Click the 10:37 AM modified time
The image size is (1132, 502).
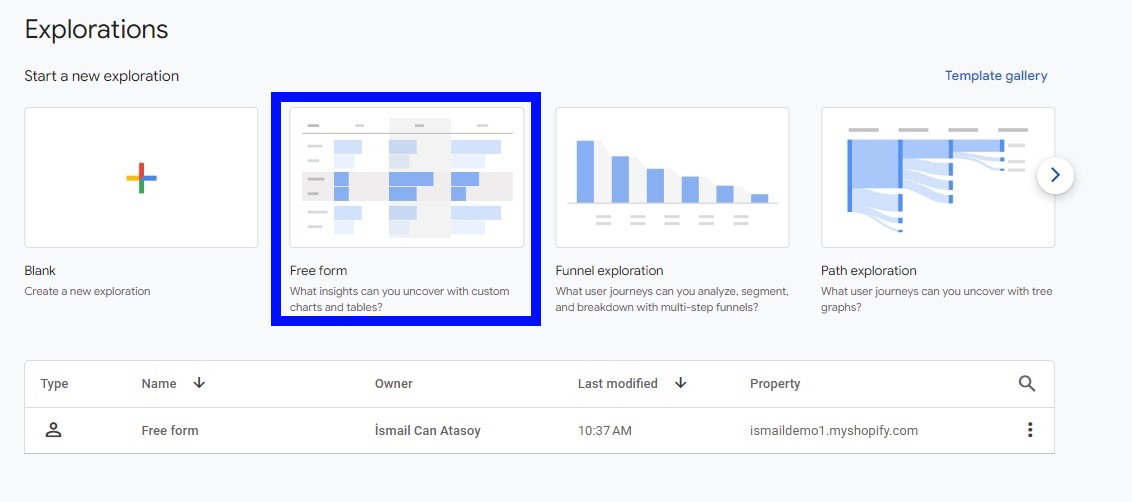click(x=604, y=431)
